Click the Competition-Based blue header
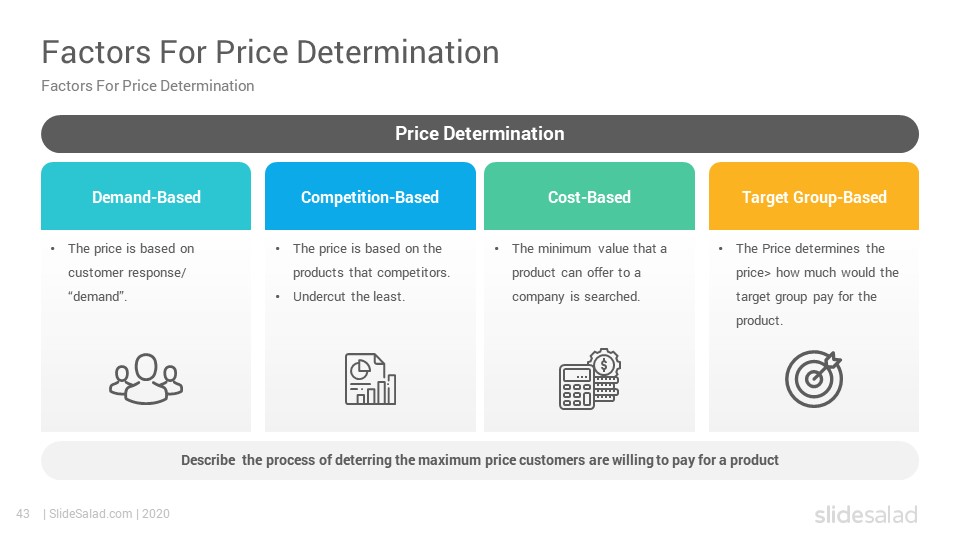 click(370, 196)
